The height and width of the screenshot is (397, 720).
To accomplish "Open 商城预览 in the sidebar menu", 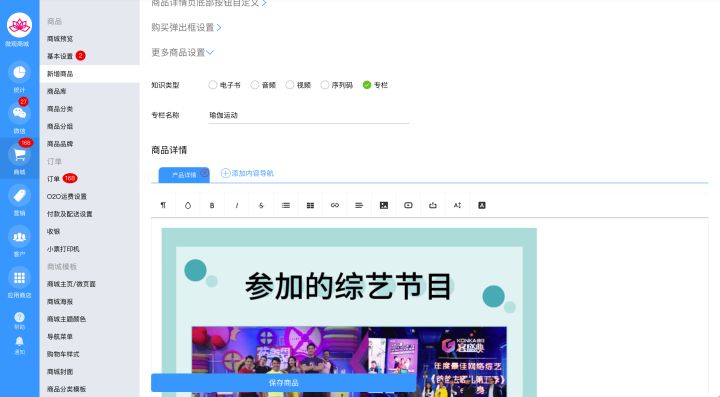I will 60,39.
